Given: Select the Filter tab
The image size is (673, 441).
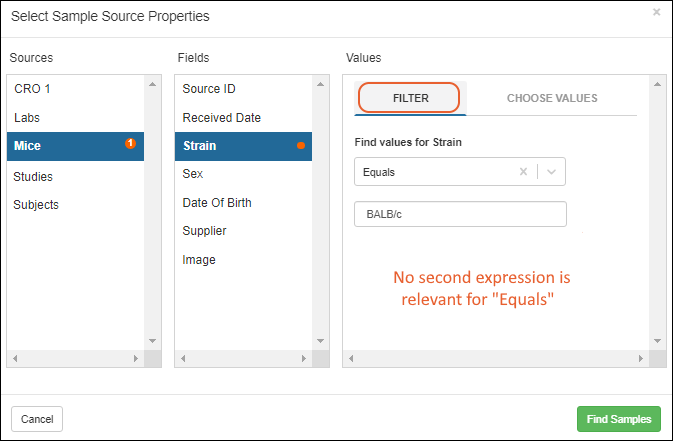Looking at the screenshot, I should [x=410, y=98].
